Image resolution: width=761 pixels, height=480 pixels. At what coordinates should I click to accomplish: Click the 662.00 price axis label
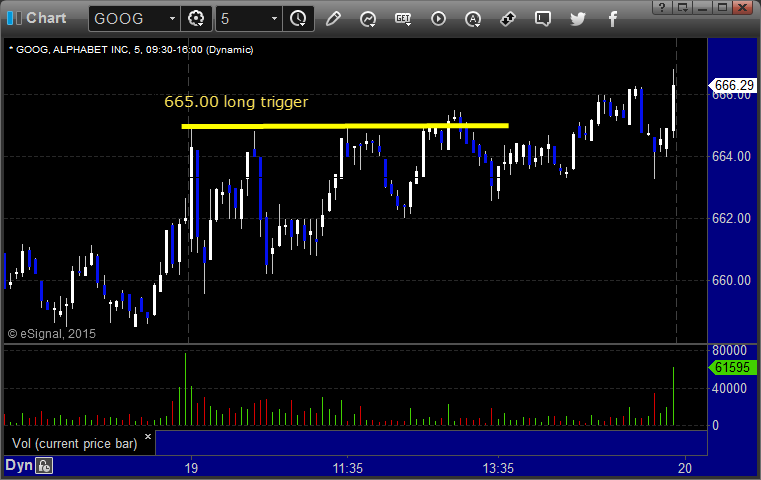[731, 218]
